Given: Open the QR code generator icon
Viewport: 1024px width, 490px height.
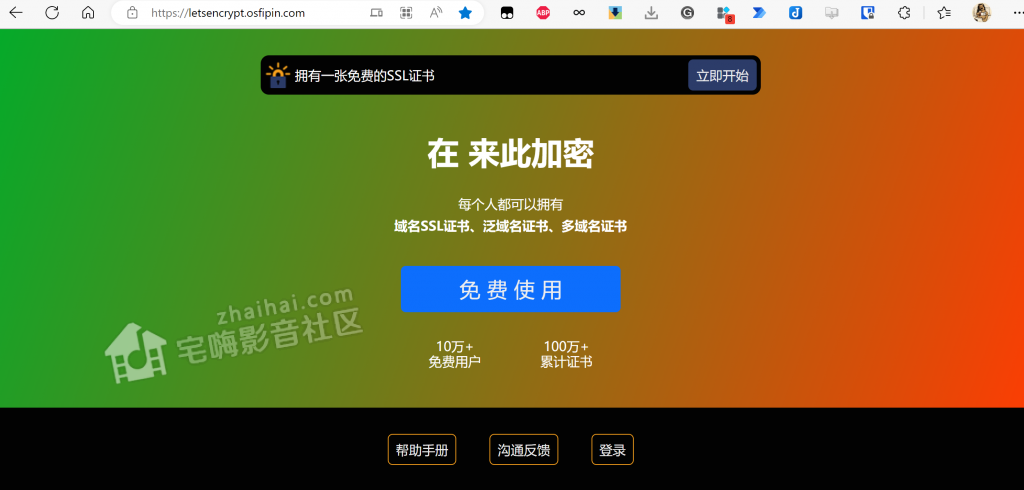Looking at the screenshot, I should click(406, 12).
